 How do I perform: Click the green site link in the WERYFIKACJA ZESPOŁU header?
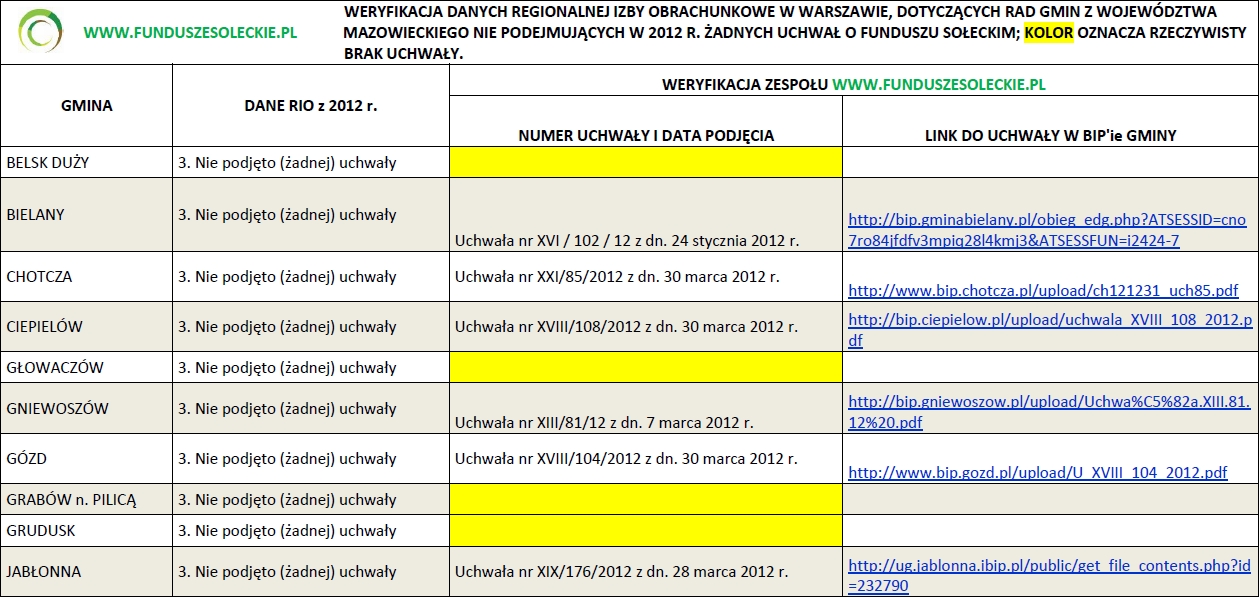(x=938, y=85)
